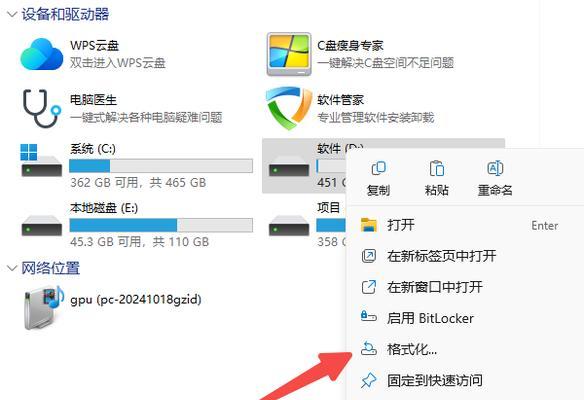Open the WPS云盘 cloud icon

tap(42, 54)
